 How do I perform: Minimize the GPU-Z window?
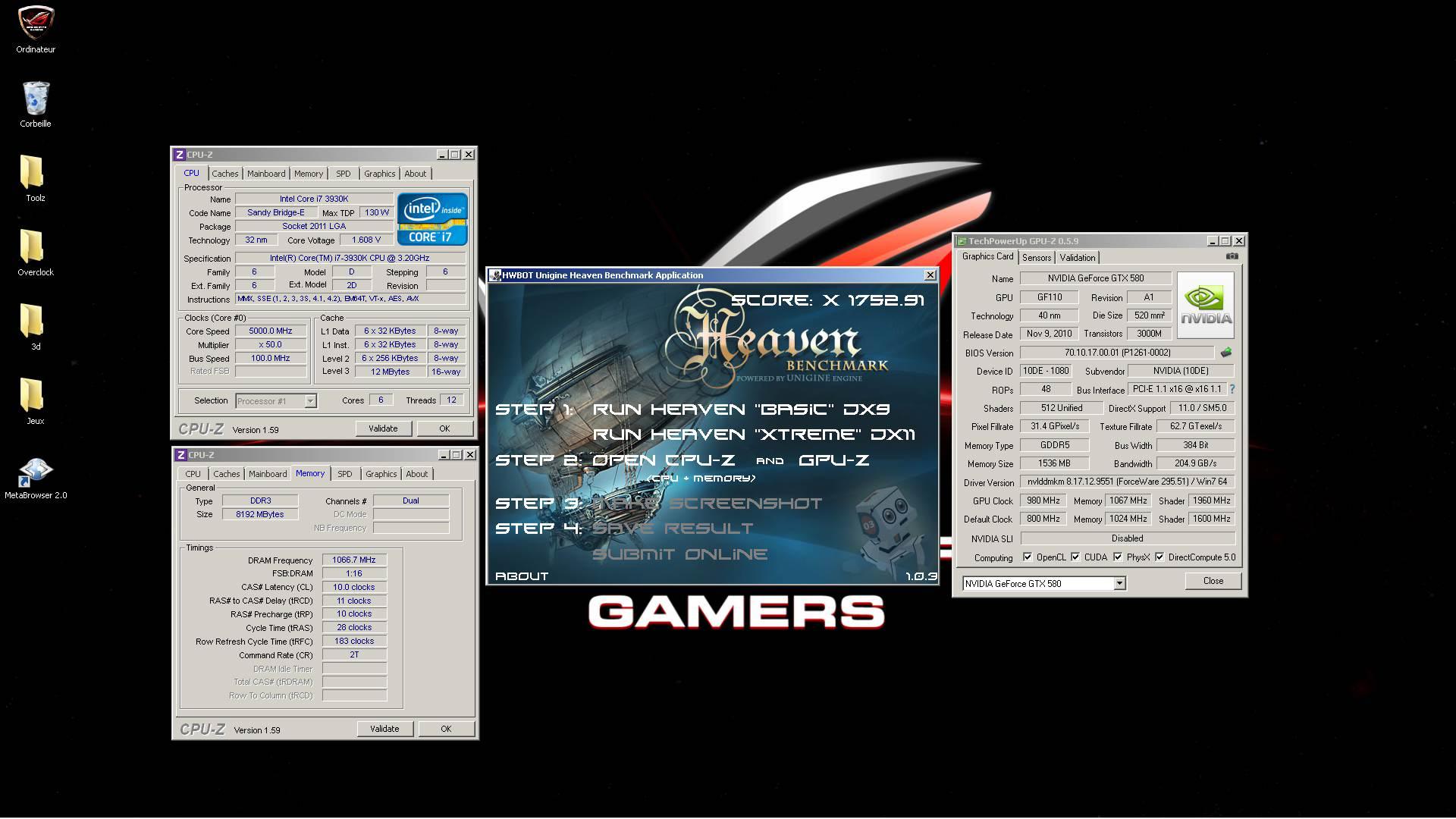[1212, 241]
